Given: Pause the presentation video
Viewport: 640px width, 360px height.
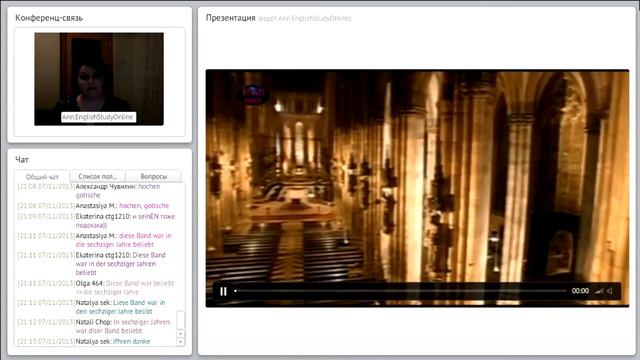Looking at the screenshot, I should click(x=223, y=291).
